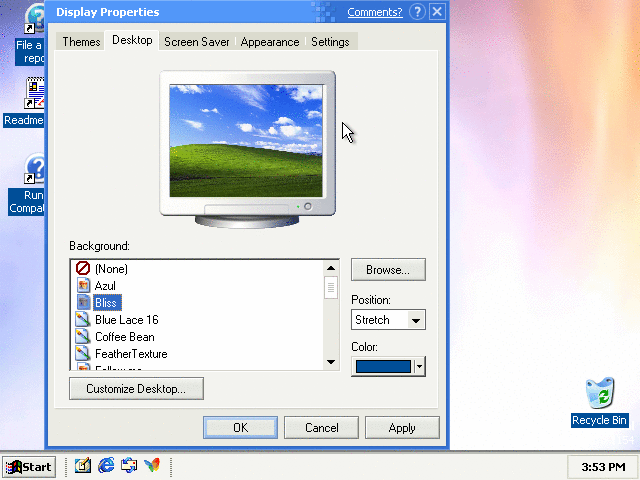Click the blue Color swatch
The width and height of the screenshot is (640, 480).
pos(383,367)
